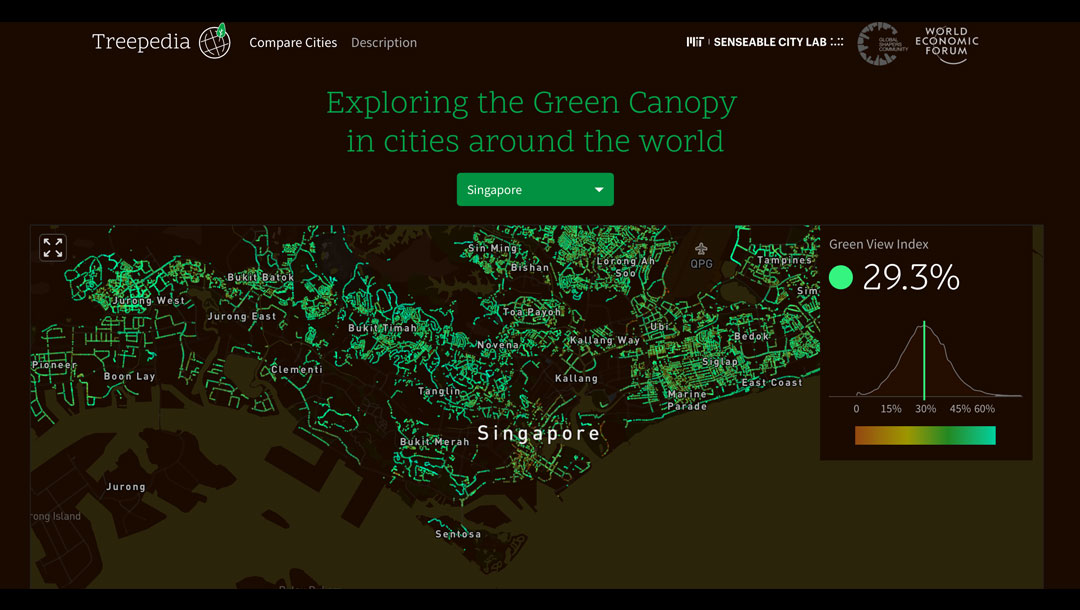Click the Marine Parade map label
Viewport: 1080px width, 610px height.
click(687, 400)
